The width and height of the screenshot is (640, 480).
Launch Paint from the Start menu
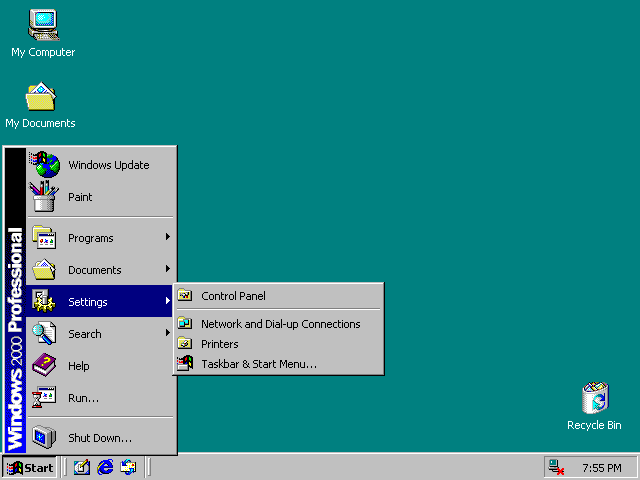click(100, 197)
